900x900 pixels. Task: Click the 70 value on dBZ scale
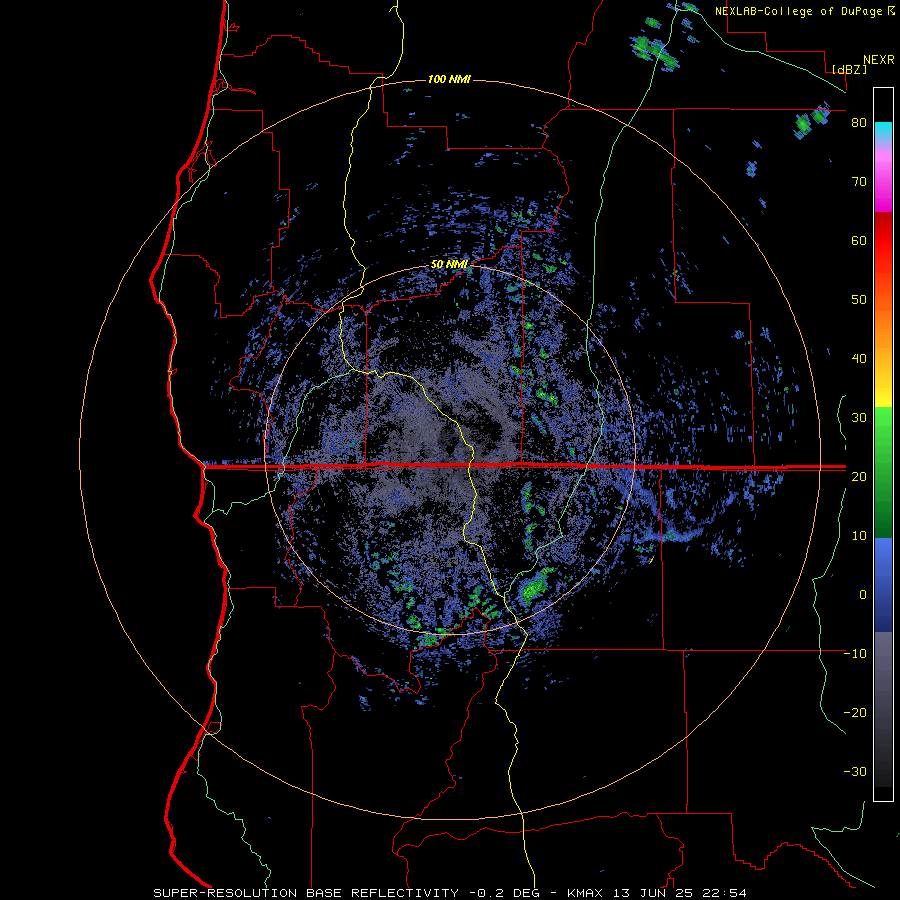coord(859,182)
